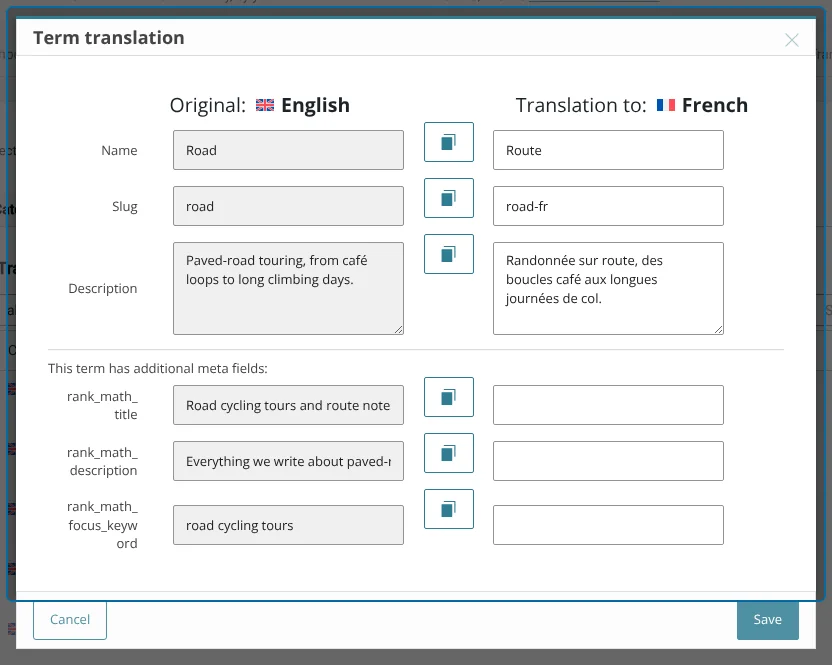Viewport: 832px width, 665px height.
Task: Click the 'Description' row label
Action: coord(102,288)
